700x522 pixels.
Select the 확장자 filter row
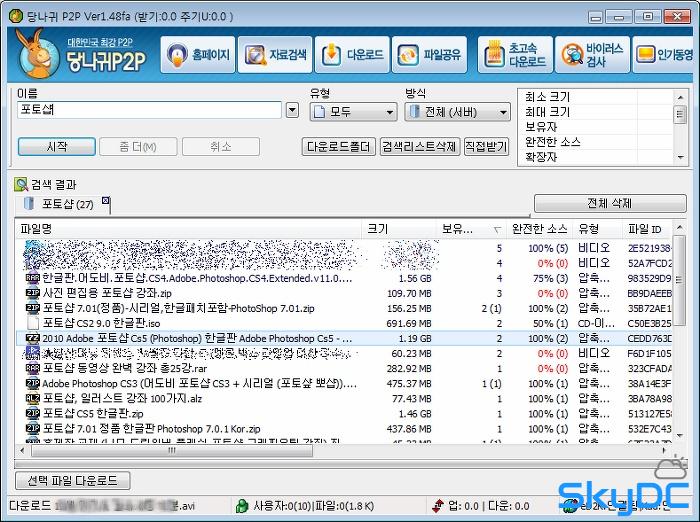[596, 157]
